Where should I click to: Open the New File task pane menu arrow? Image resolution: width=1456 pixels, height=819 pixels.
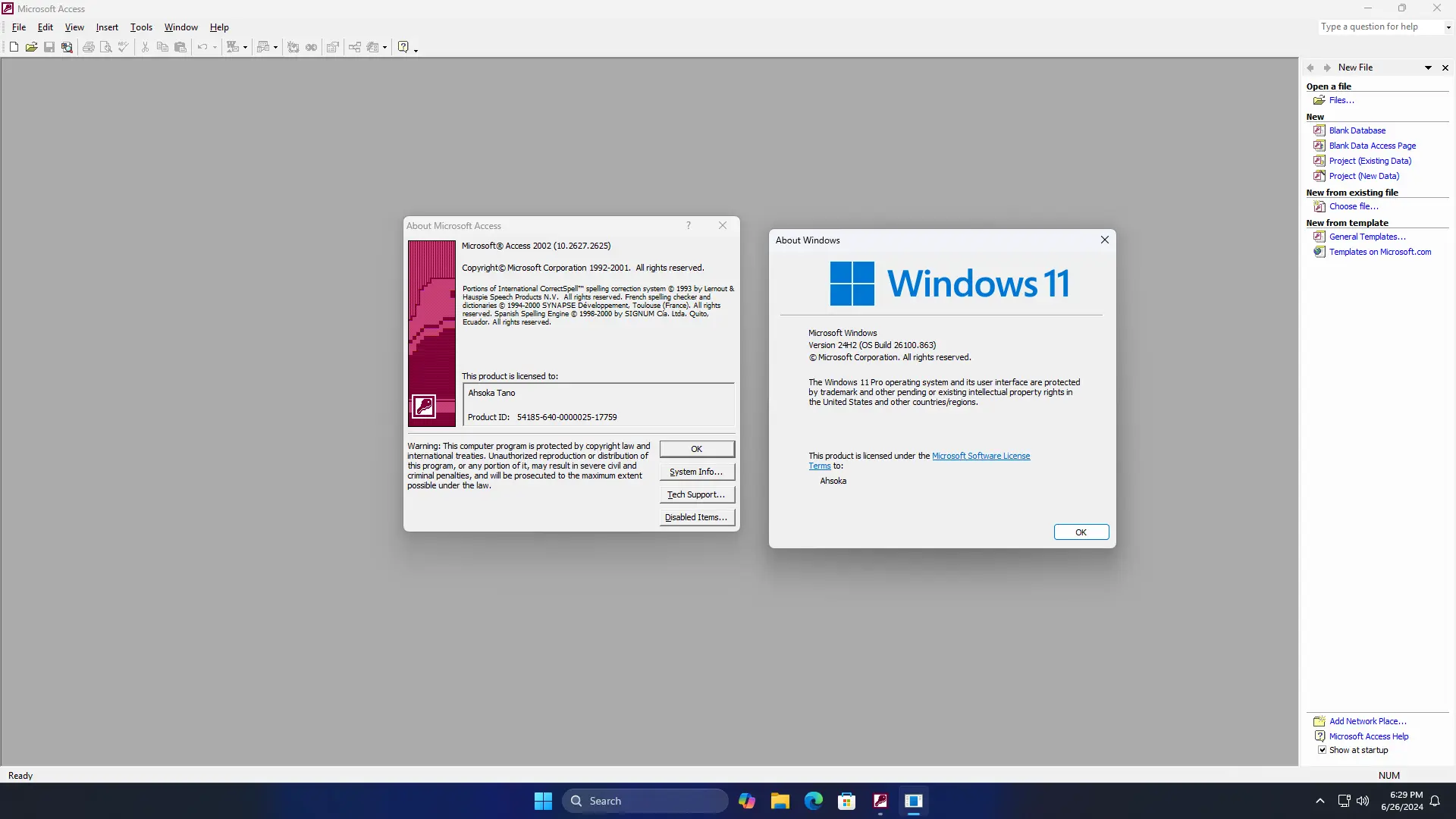1428,67
